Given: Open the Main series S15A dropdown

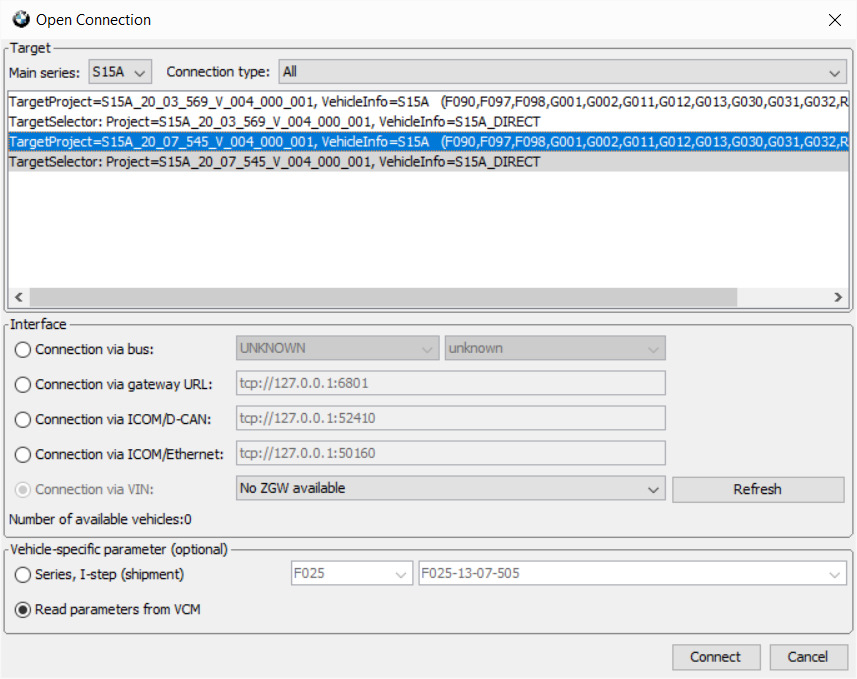Looking at the screenshot, I should 120,72.
